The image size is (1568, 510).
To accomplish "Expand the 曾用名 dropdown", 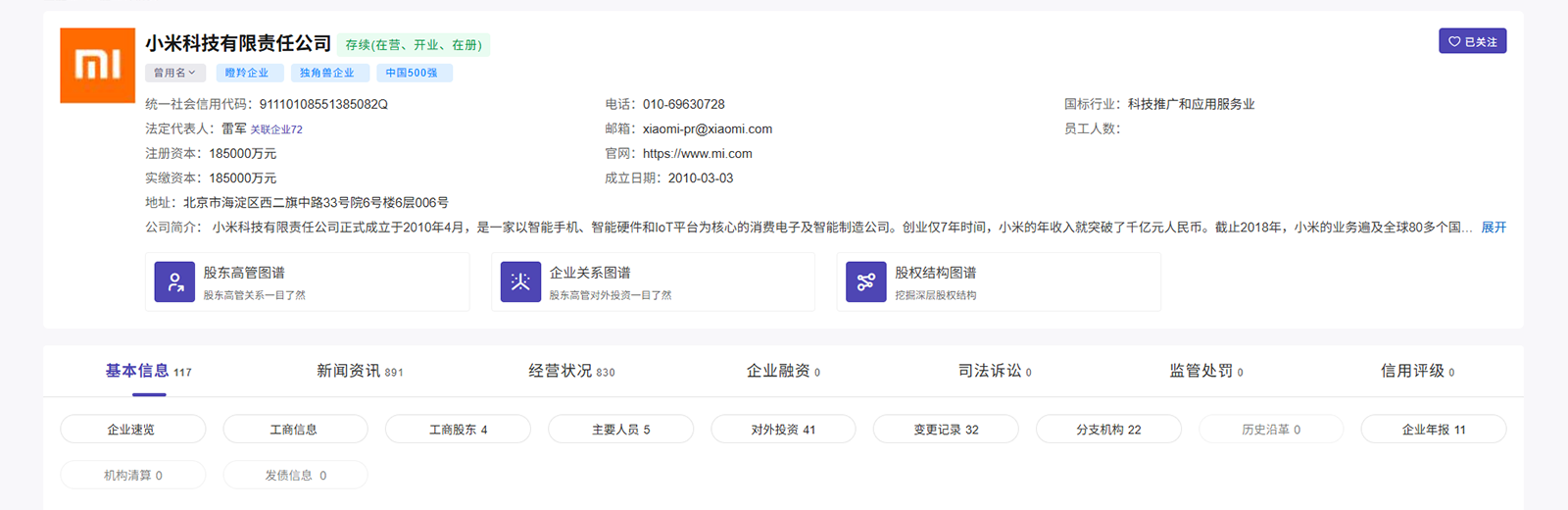I will tap(175, 73).
